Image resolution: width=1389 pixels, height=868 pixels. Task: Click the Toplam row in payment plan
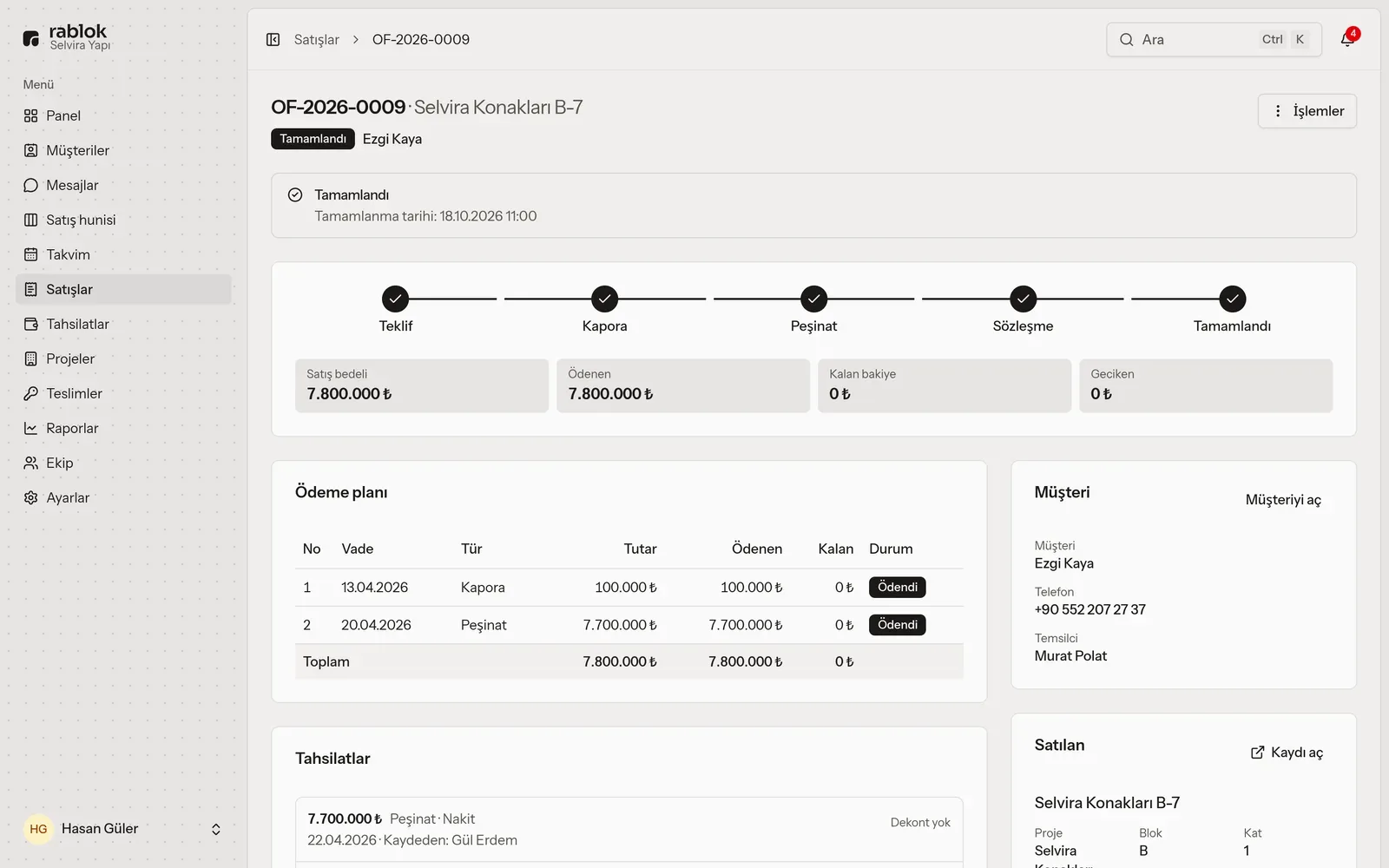tap(629, 661)
